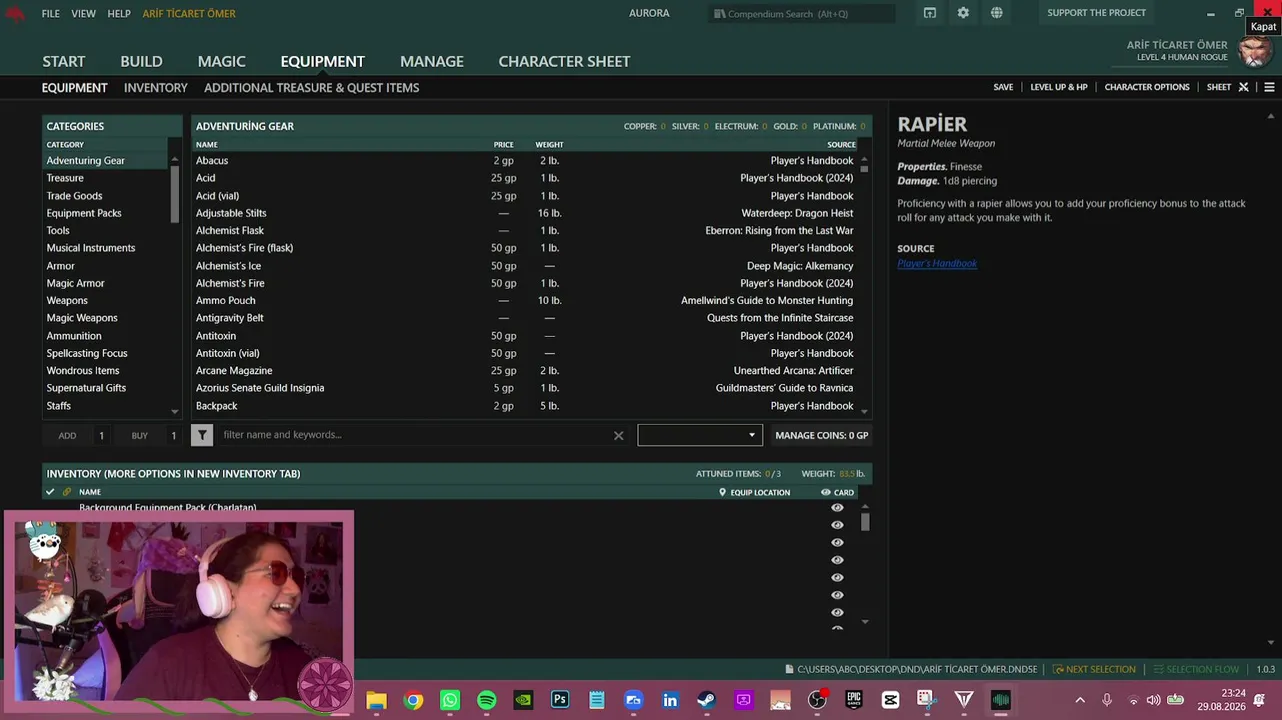The height and width of the screenshot is (720, 1282).
Task: Open Epic Games Launcher from the taskbar
Action: point(854,700)
